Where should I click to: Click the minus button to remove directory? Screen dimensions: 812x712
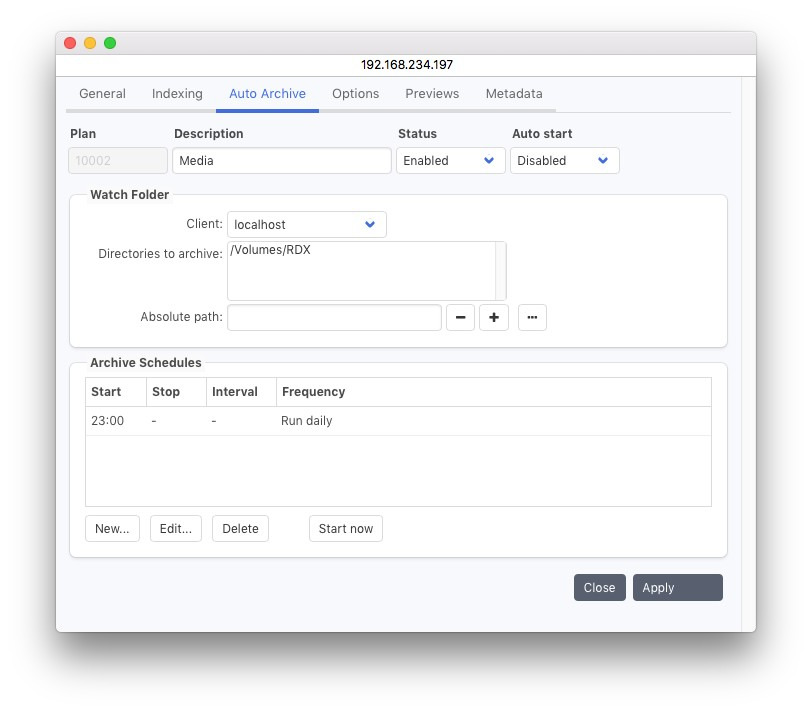460,318
